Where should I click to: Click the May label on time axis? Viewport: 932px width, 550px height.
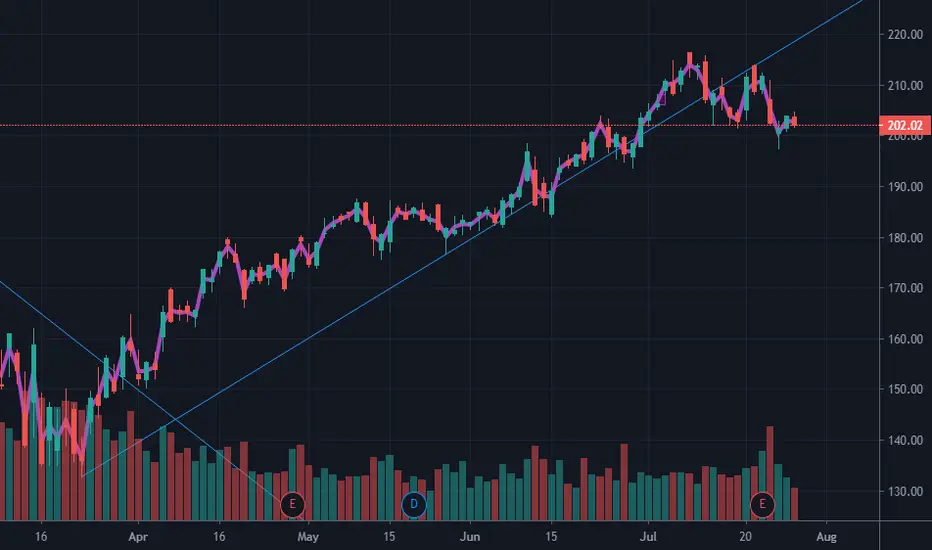point(308,537)
